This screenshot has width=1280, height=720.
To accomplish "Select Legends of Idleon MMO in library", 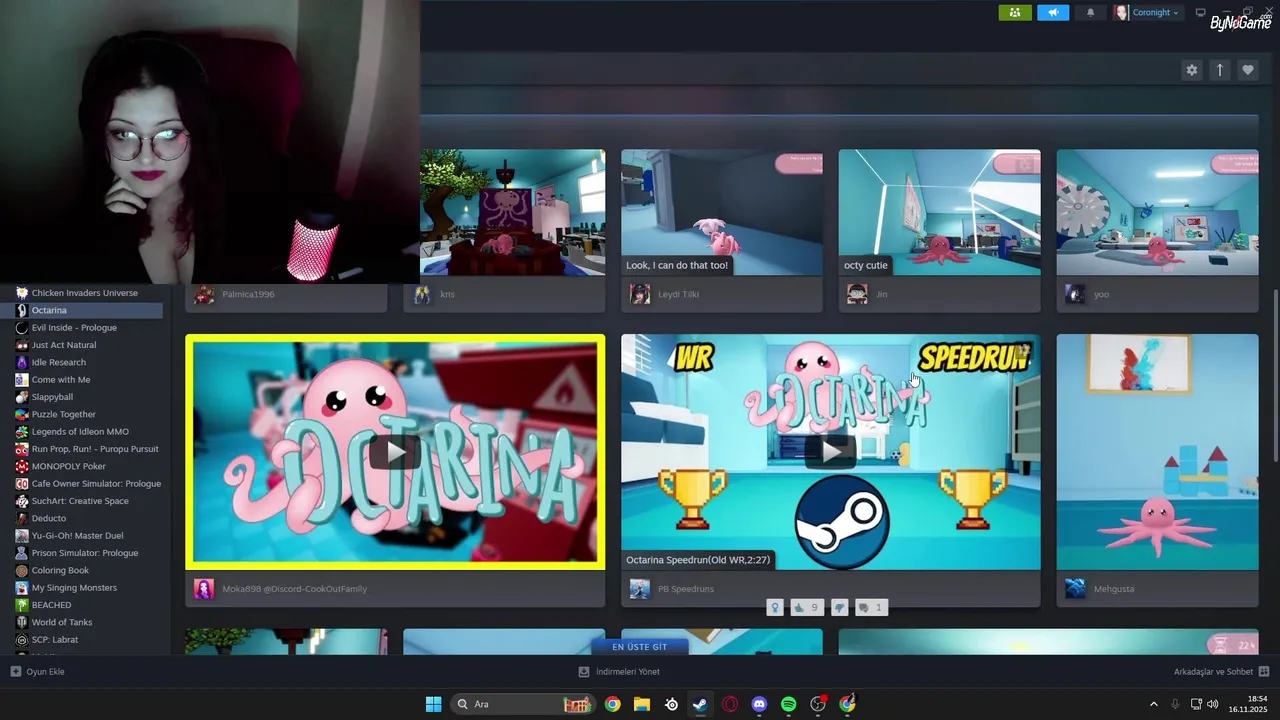I will (82, 432).
